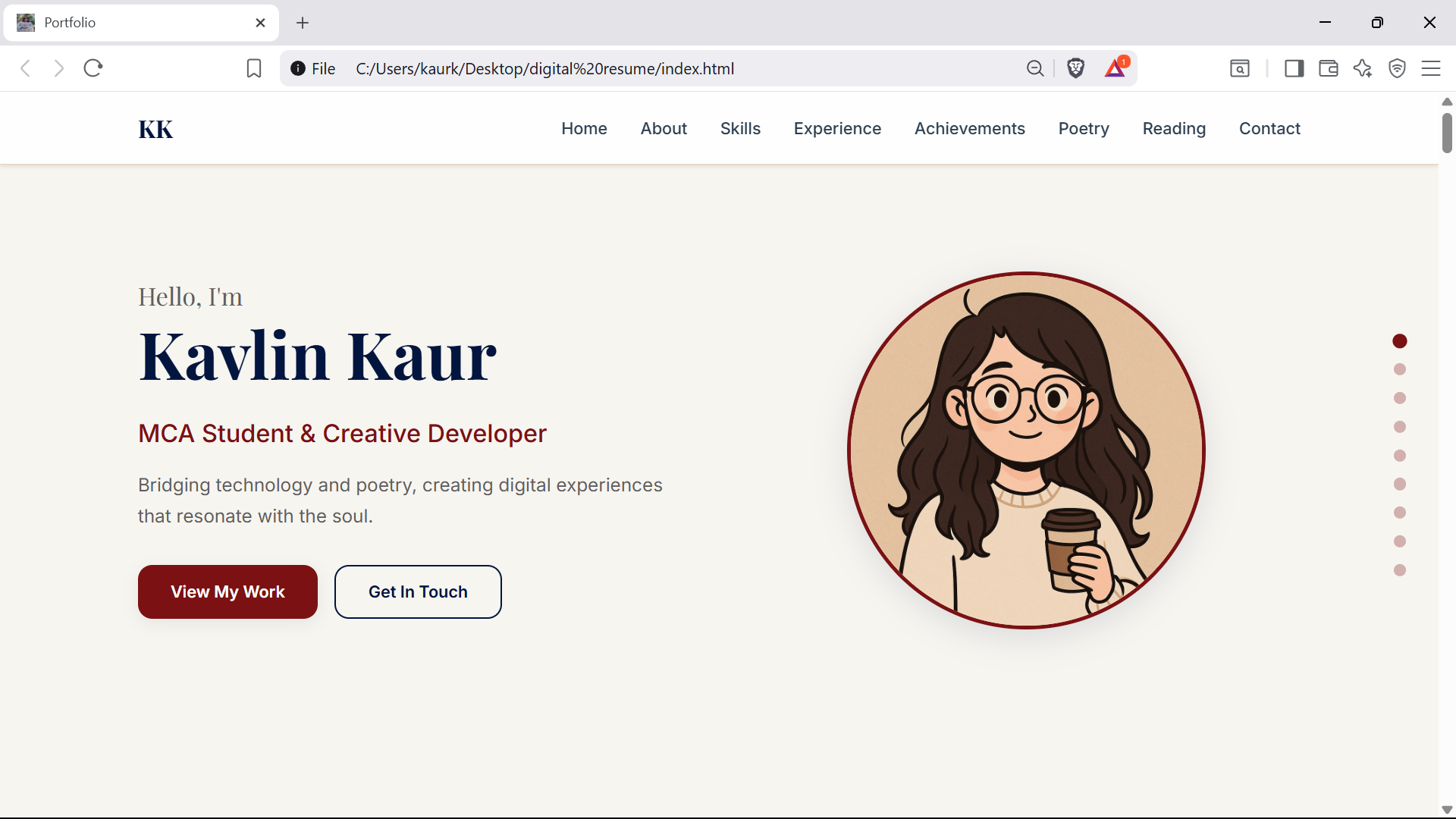Image resolution: width=1456 pixels, height=819 pixels.
Task: Click the Get In Touch button
Action: (418, 591)
